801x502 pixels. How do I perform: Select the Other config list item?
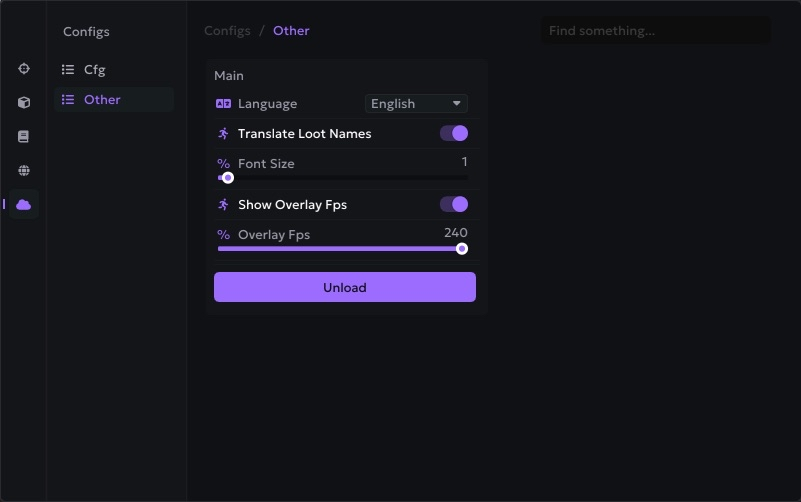[x=102, y=100]
